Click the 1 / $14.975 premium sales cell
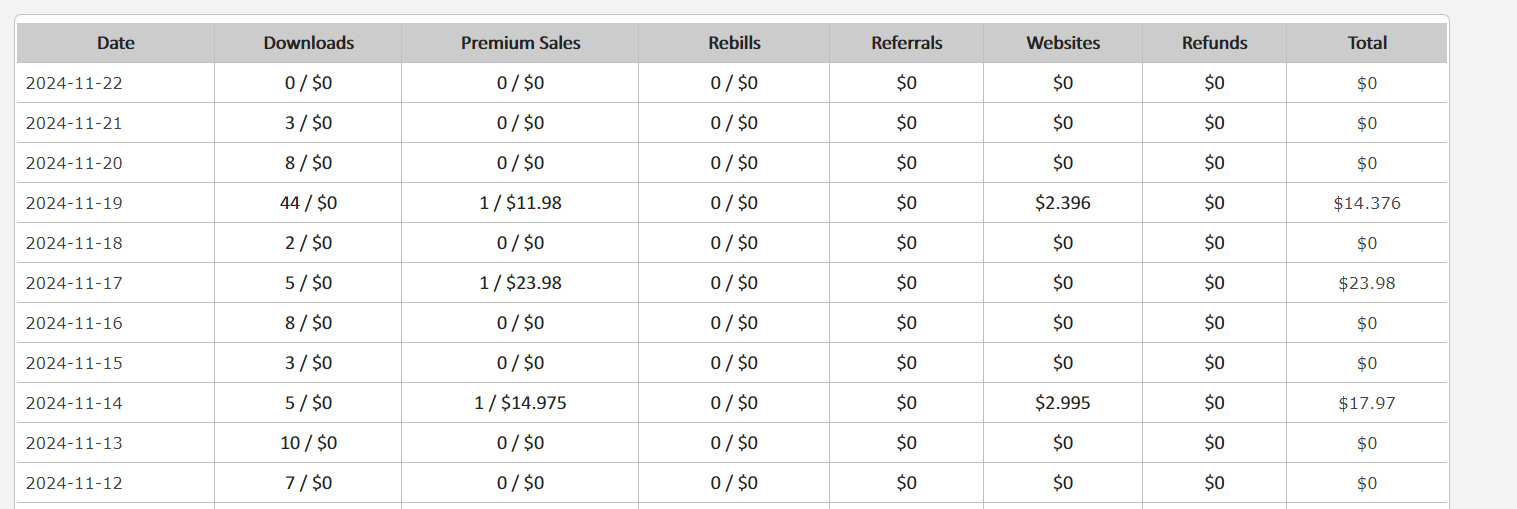1517x509 pixels. (520, 403)
